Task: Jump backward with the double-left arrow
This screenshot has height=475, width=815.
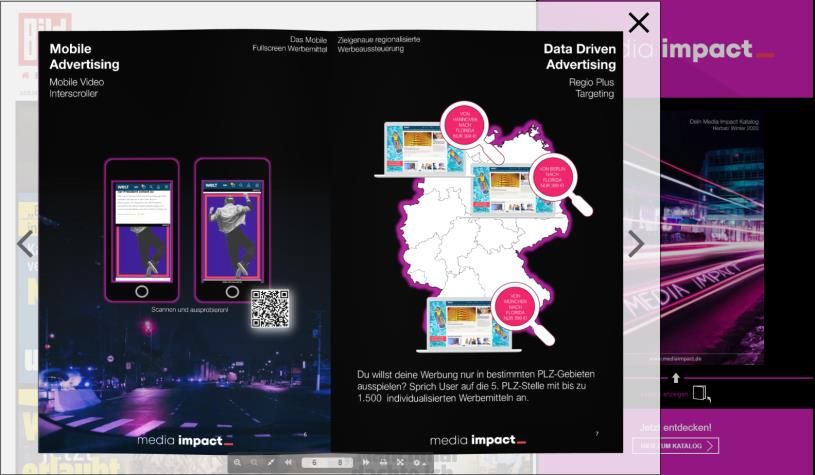Action: [x=288, y=462]
